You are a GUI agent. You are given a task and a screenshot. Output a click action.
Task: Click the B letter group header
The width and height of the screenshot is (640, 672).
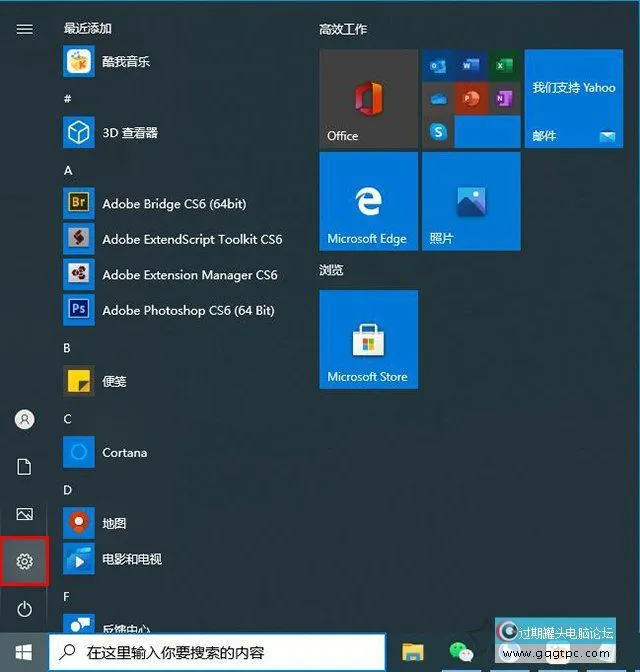67,348
